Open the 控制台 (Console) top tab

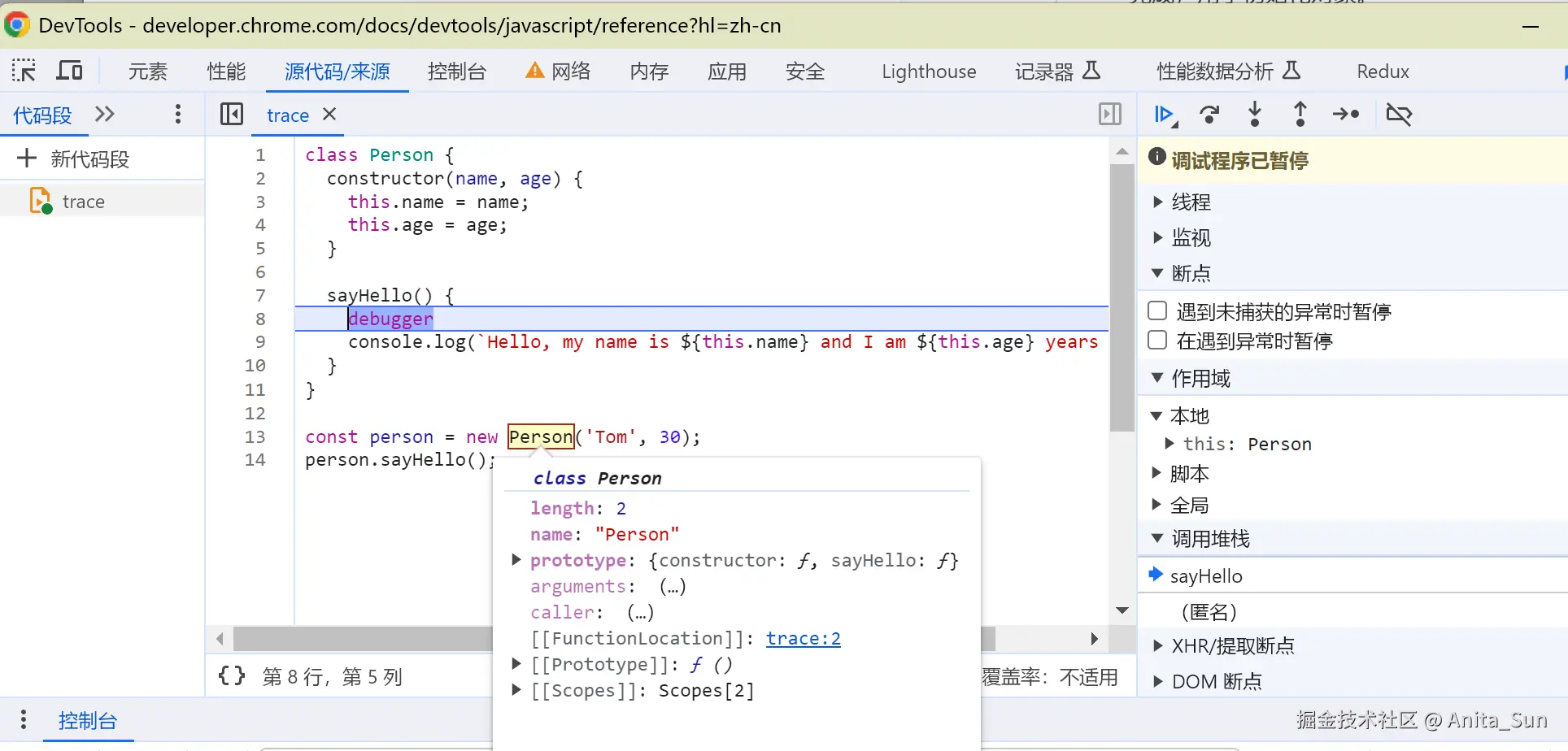tap(457, 72)
